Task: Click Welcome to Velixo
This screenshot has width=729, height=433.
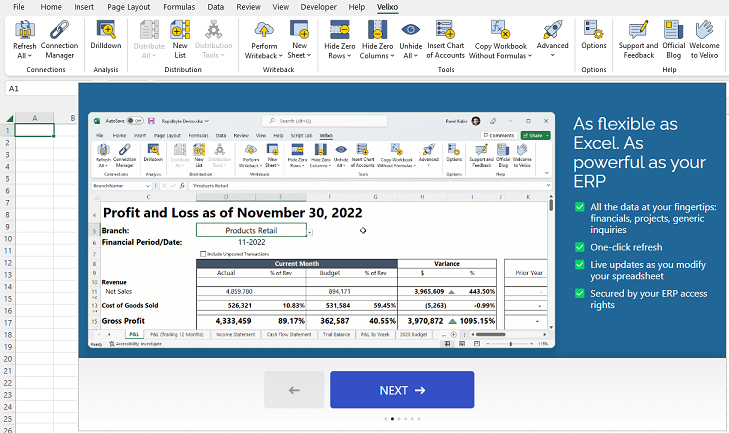Action: (x=704, y=40)
